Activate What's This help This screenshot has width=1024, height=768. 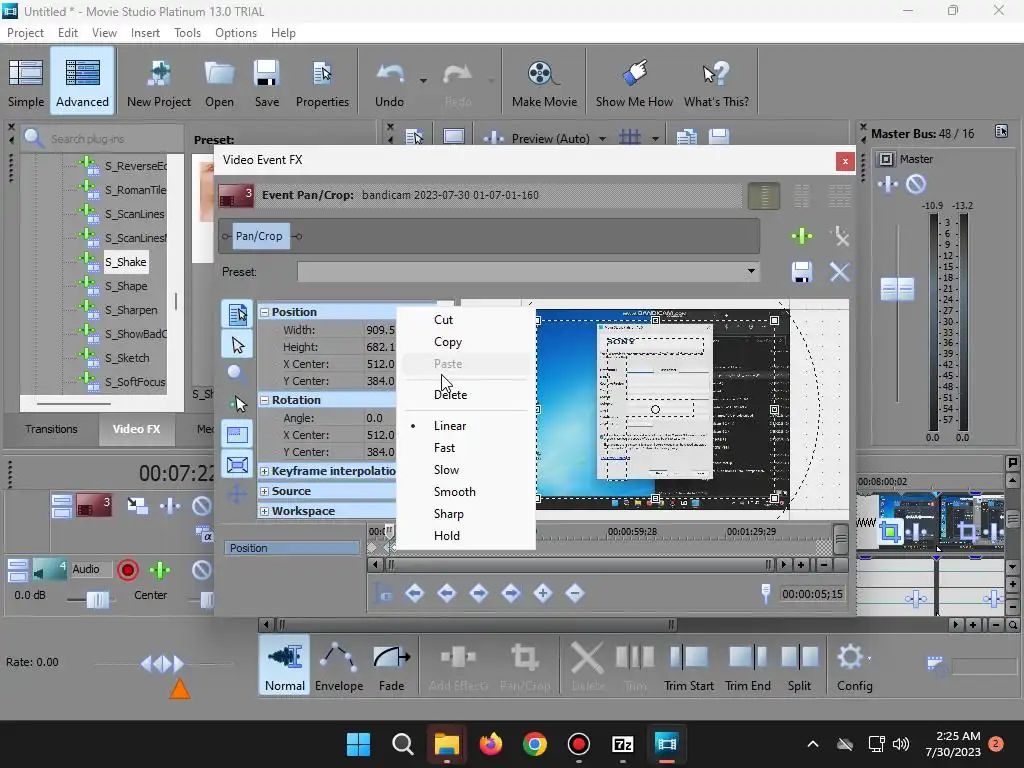[716, 82]
